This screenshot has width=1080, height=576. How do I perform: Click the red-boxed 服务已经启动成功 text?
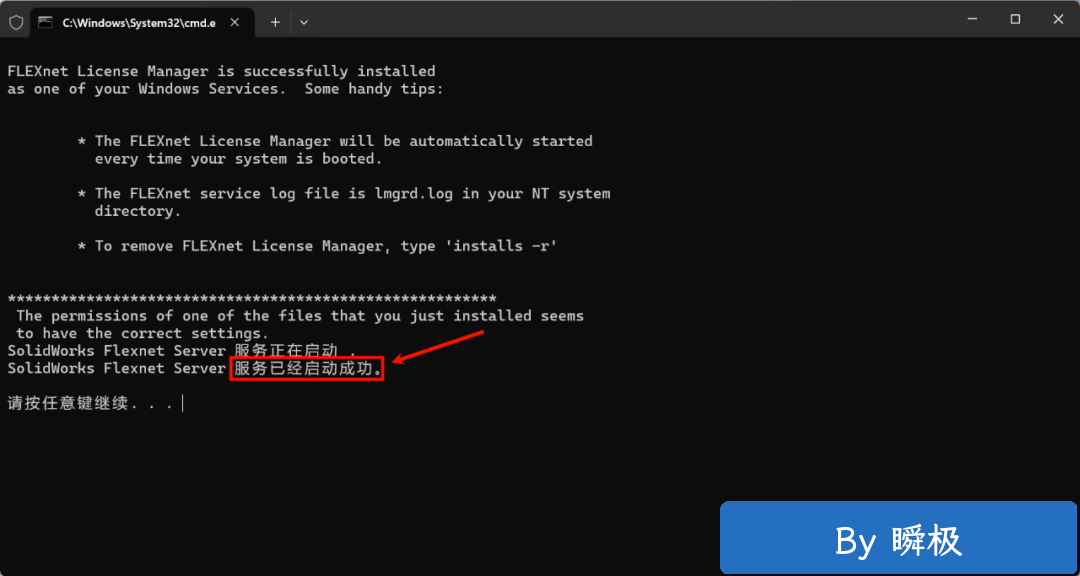click(307, 369)
